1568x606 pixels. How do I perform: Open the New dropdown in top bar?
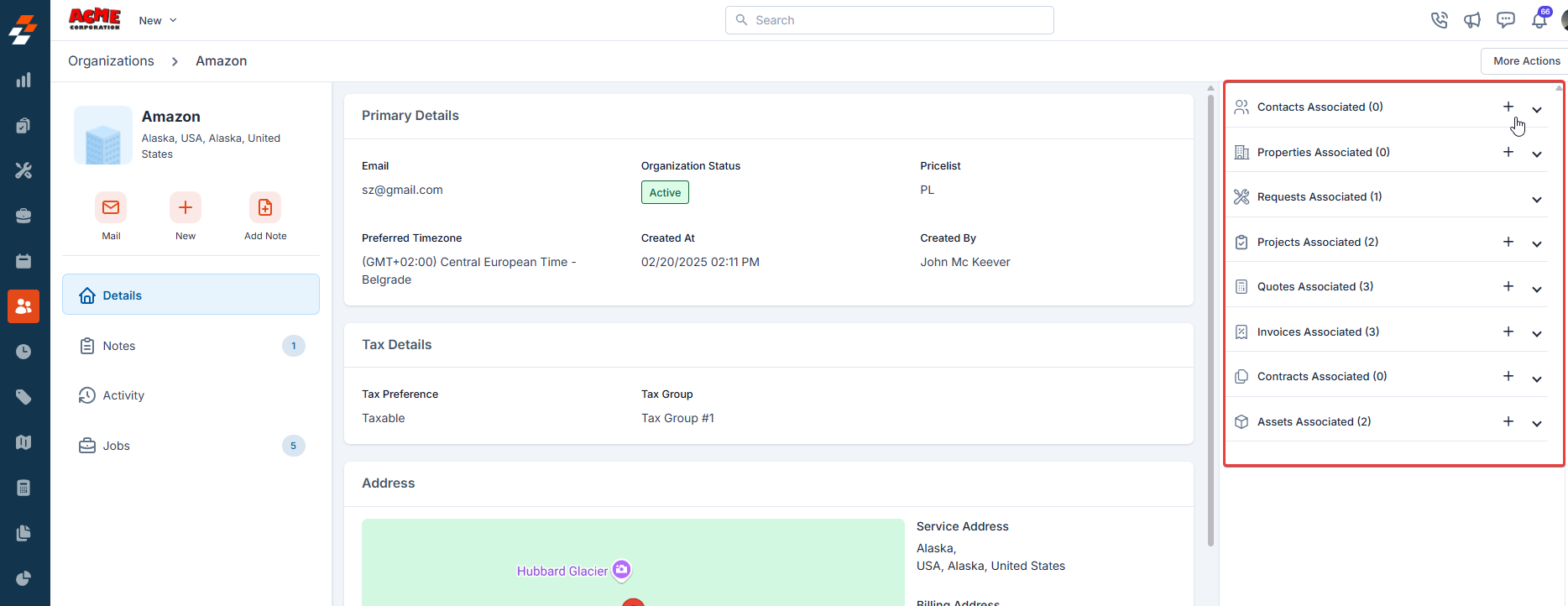coord(158,20)
